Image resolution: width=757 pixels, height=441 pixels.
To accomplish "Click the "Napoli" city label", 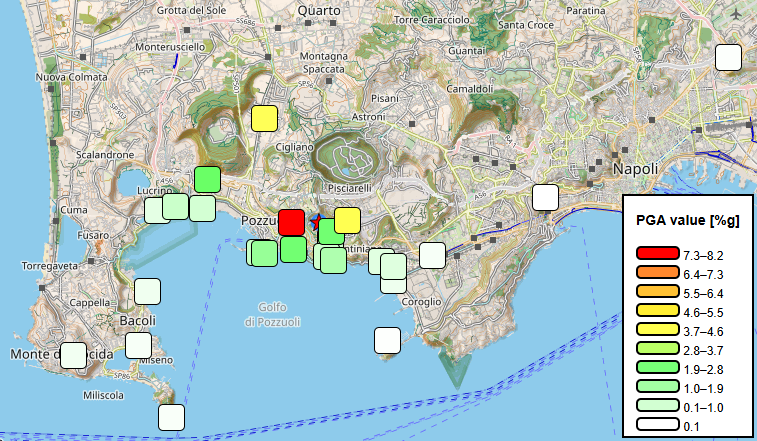I will coord(635,169).
